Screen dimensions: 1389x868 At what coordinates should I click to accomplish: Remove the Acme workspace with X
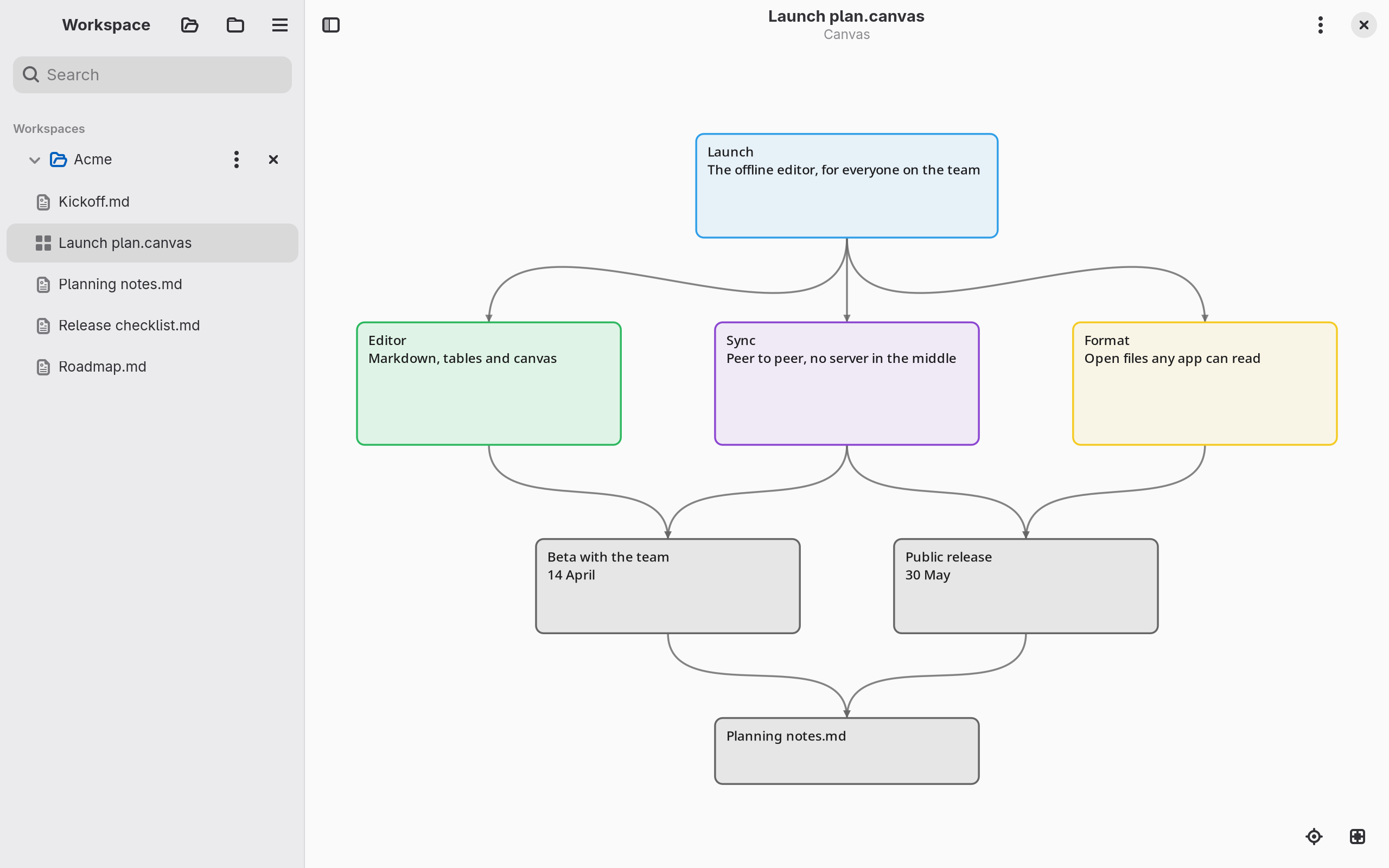point(274,159)
